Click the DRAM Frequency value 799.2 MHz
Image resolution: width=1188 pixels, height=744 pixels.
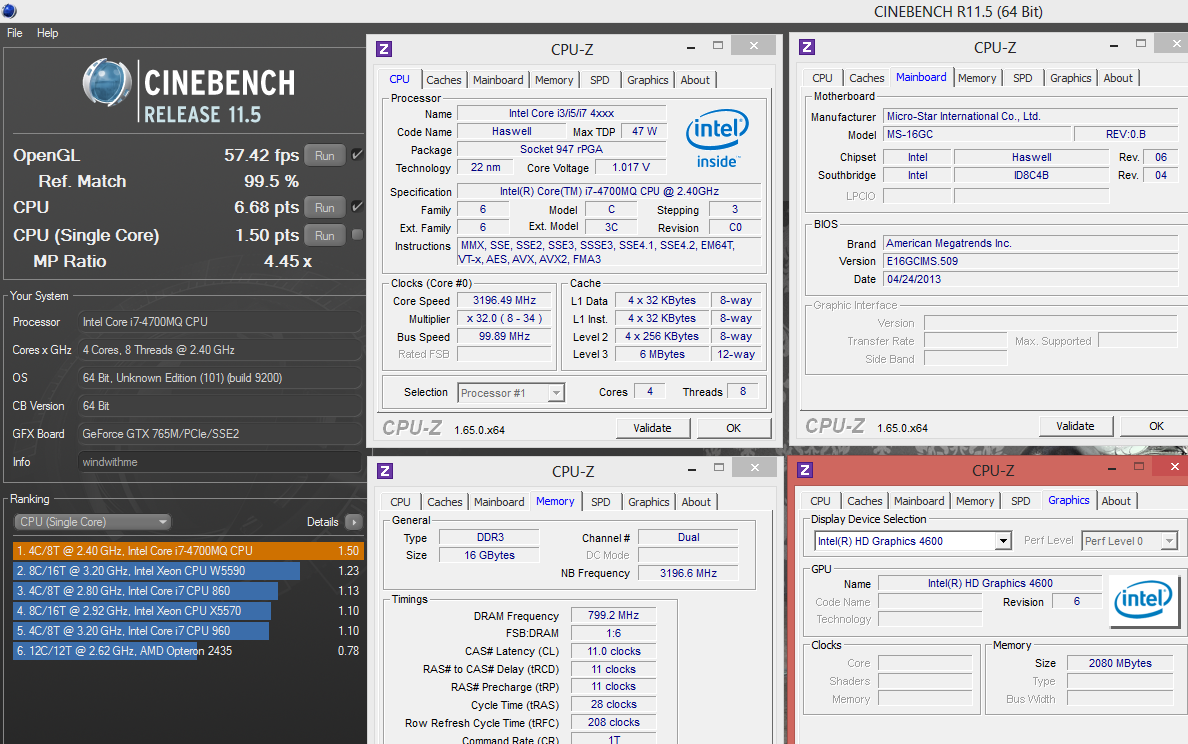[x=613, y=615]
